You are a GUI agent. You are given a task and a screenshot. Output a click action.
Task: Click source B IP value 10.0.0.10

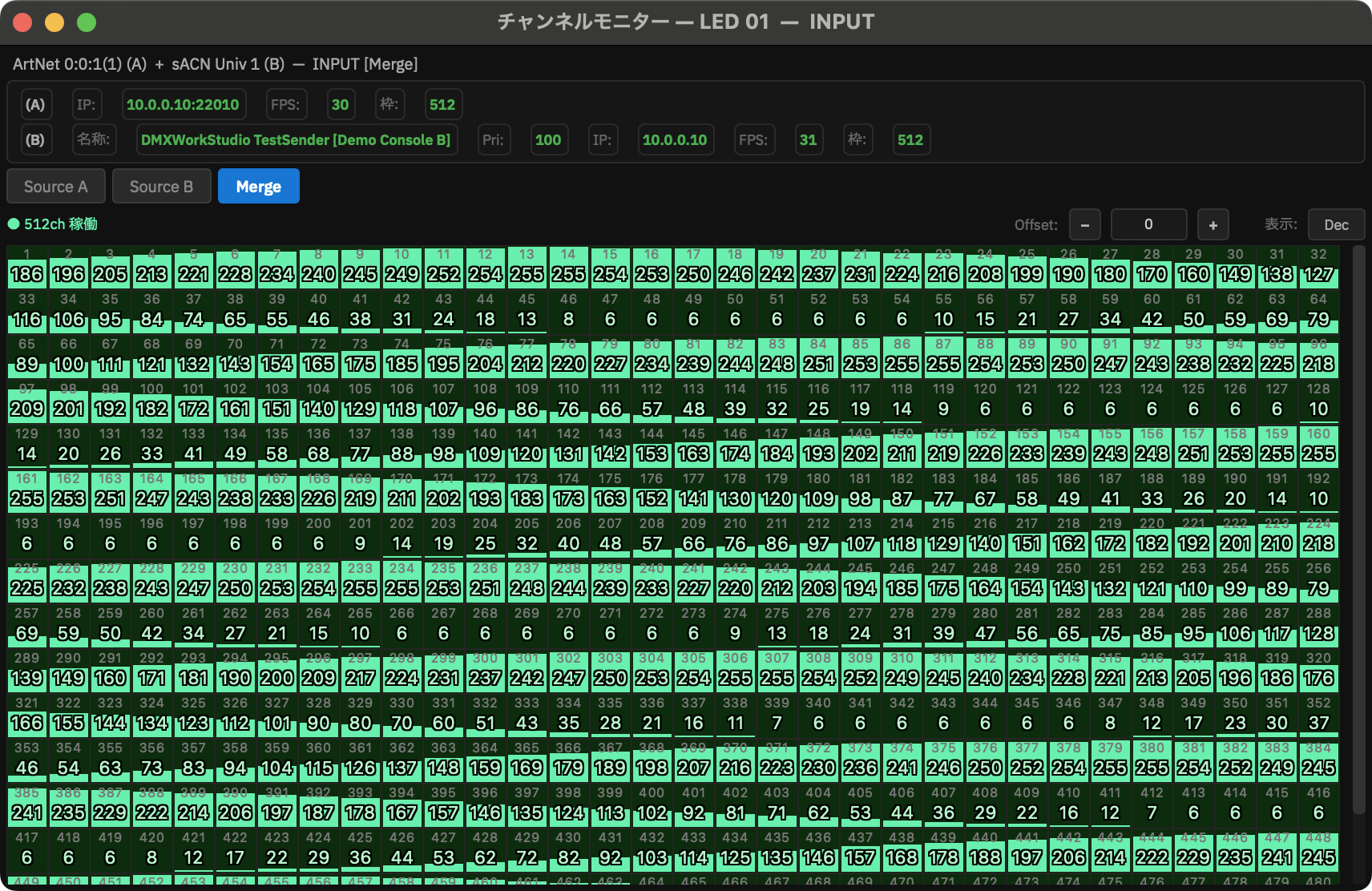(675, 140)
